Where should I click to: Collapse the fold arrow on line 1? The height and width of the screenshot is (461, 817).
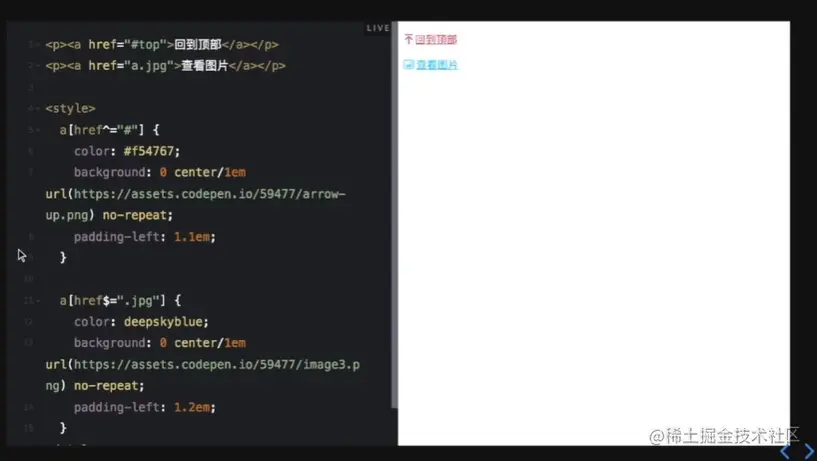(x=38, y=45)
